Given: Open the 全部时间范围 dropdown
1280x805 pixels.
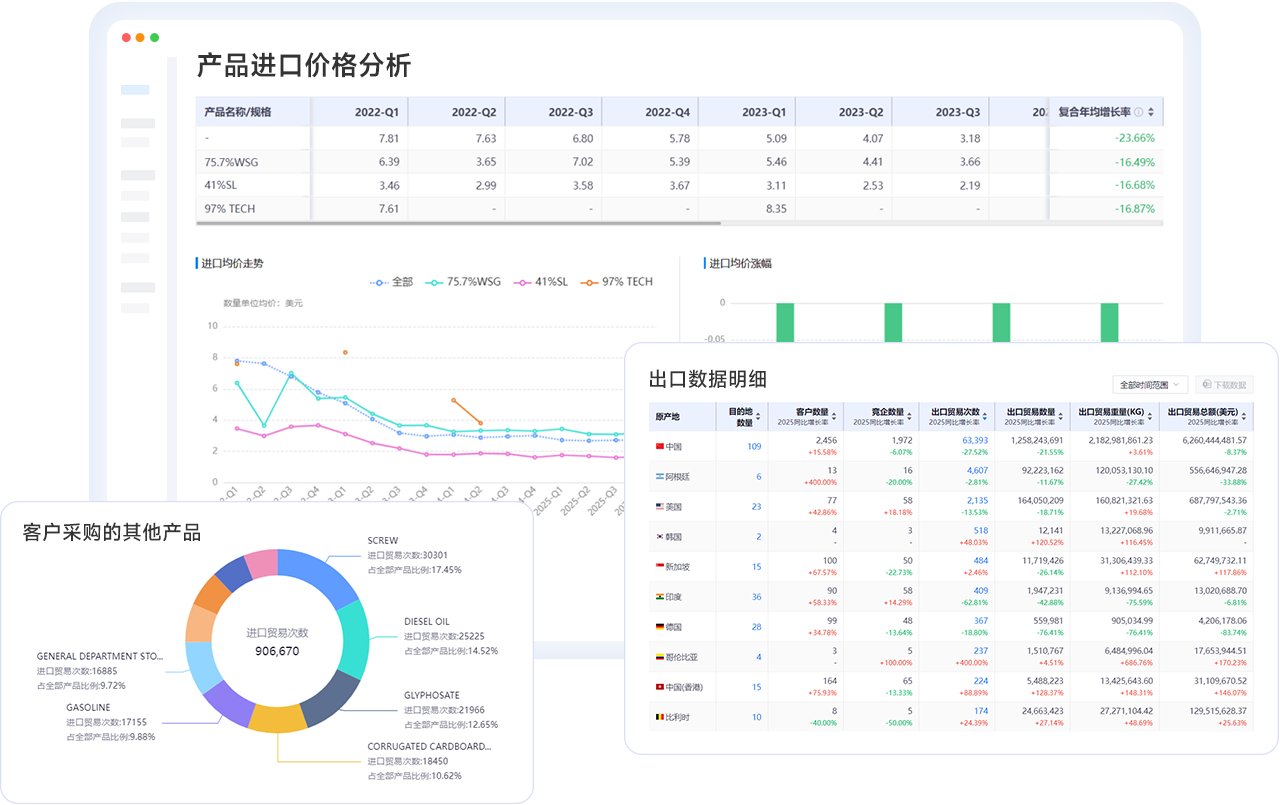Looking at the screenshot, I should 1149,385.
